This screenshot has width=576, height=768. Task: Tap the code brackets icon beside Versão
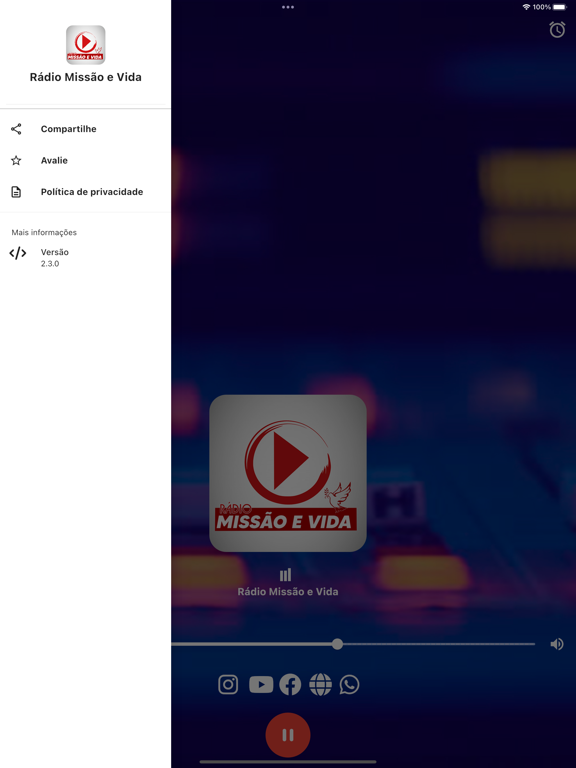[x=18, y=253]
